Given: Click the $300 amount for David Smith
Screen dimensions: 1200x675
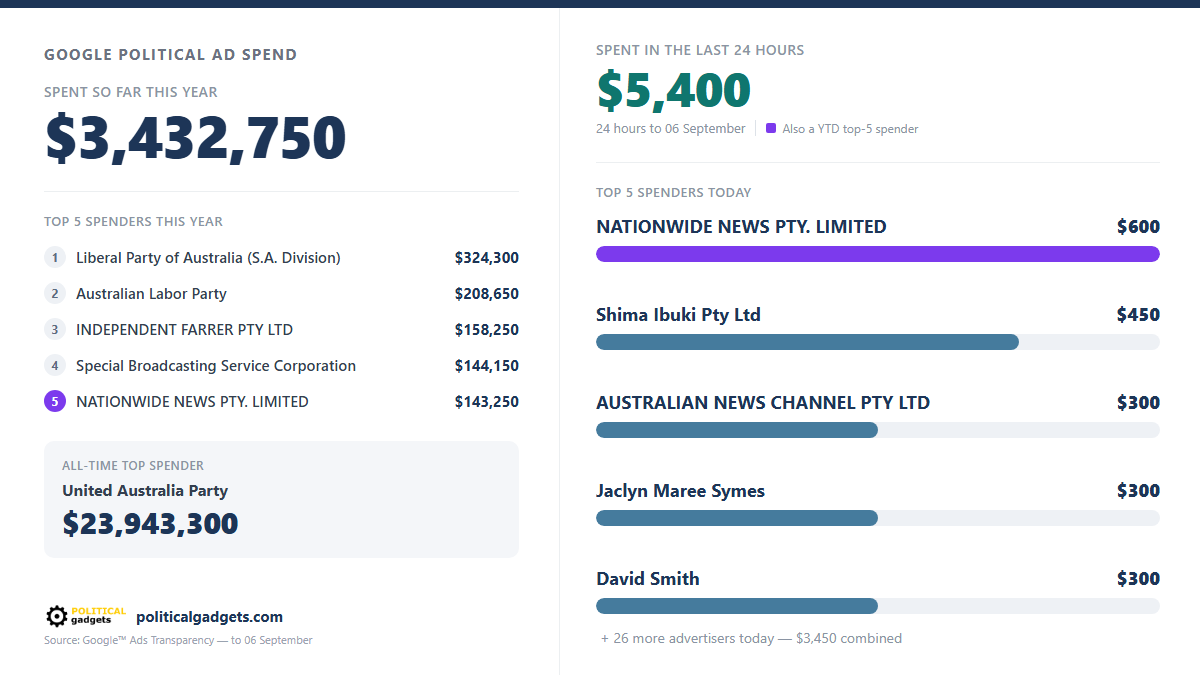Looking at the screenshot, I should 1138,579.
